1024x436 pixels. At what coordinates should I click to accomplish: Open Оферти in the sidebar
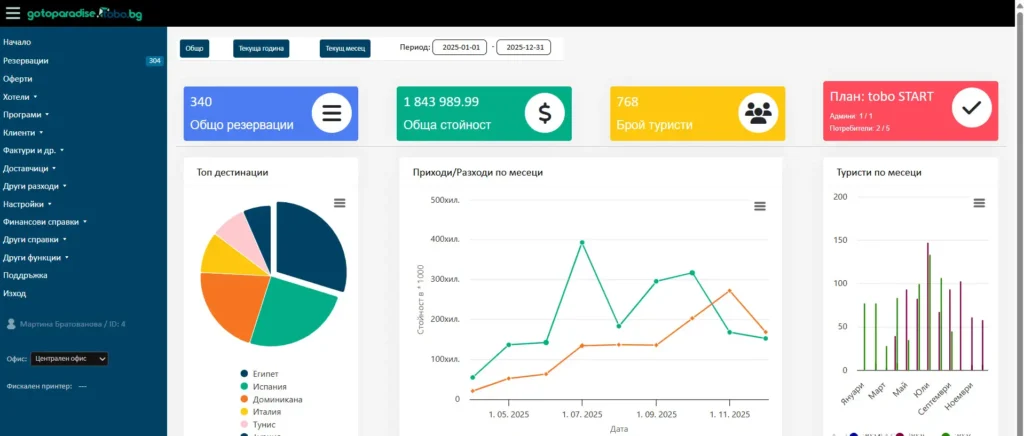[x=18, y=79]
